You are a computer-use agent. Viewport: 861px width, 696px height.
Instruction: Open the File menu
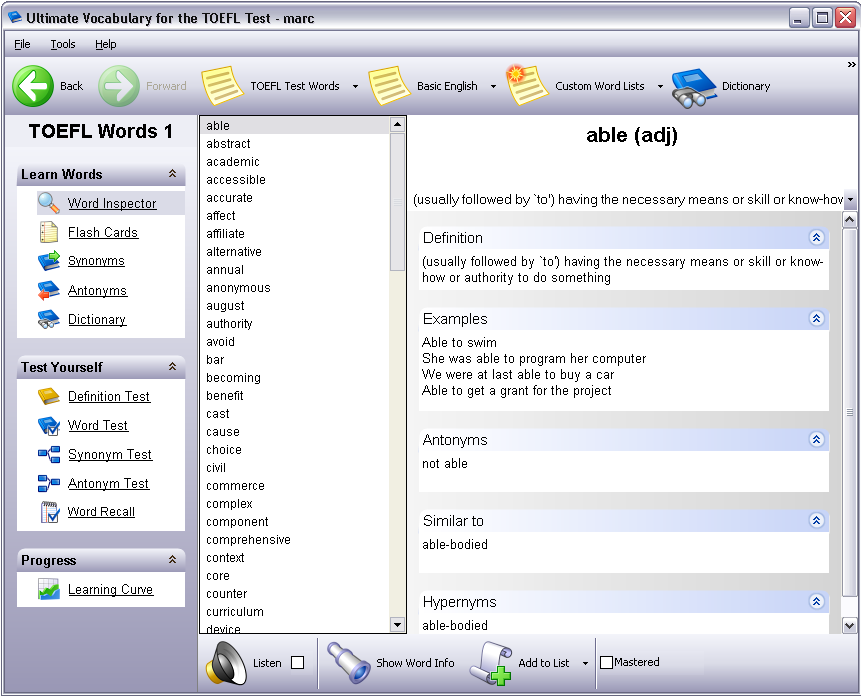coord(22,44)
